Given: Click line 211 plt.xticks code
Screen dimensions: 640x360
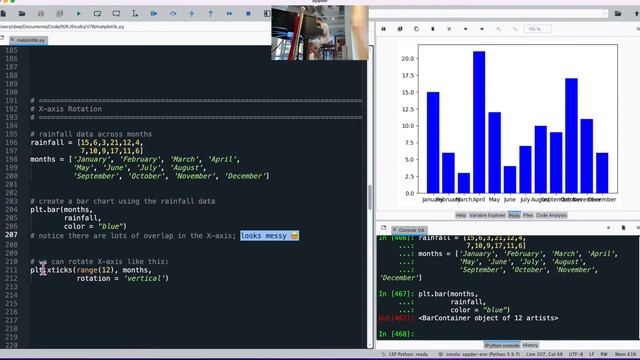Looking at the screenshot, I should click(x=91, y=270).
